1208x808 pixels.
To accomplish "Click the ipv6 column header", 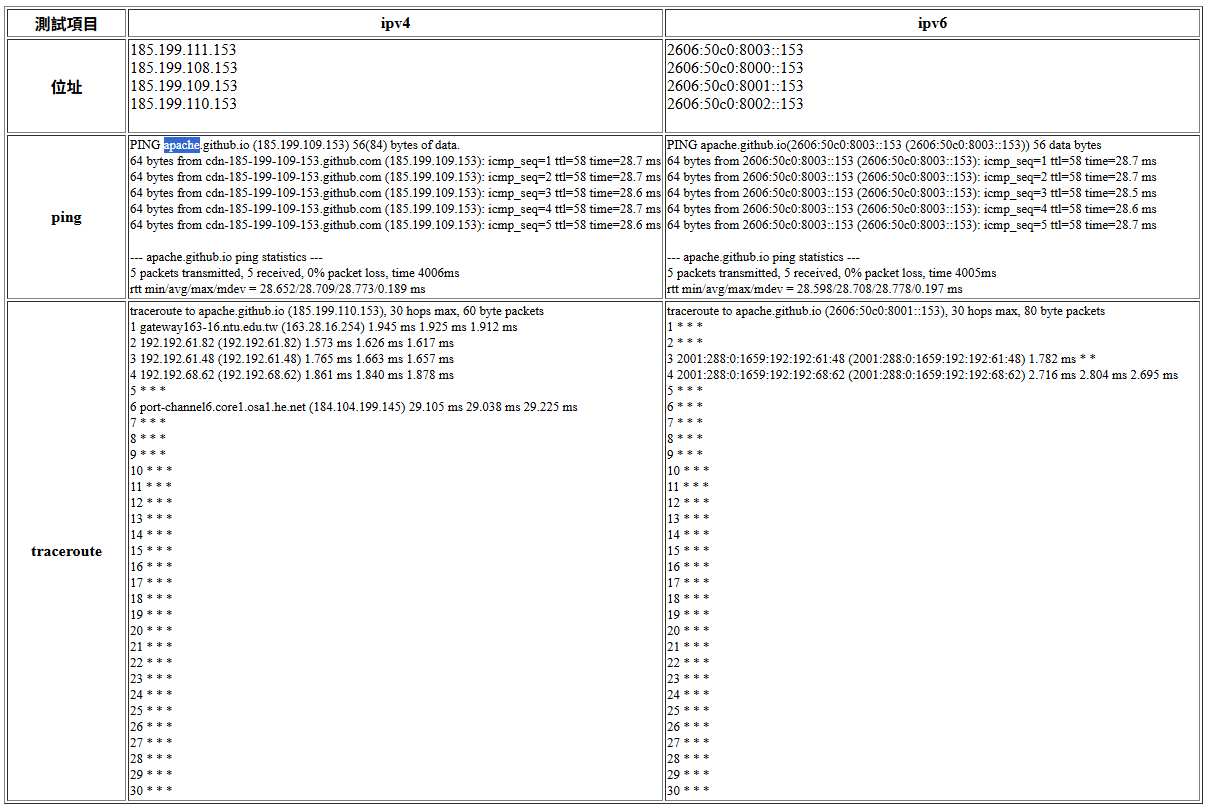I will 932,24.
